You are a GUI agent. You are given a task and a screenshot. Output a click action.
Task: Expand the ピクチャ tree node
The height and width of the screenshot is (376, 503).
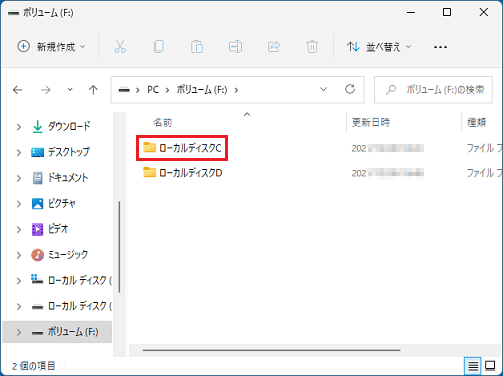tap(19, 204)
